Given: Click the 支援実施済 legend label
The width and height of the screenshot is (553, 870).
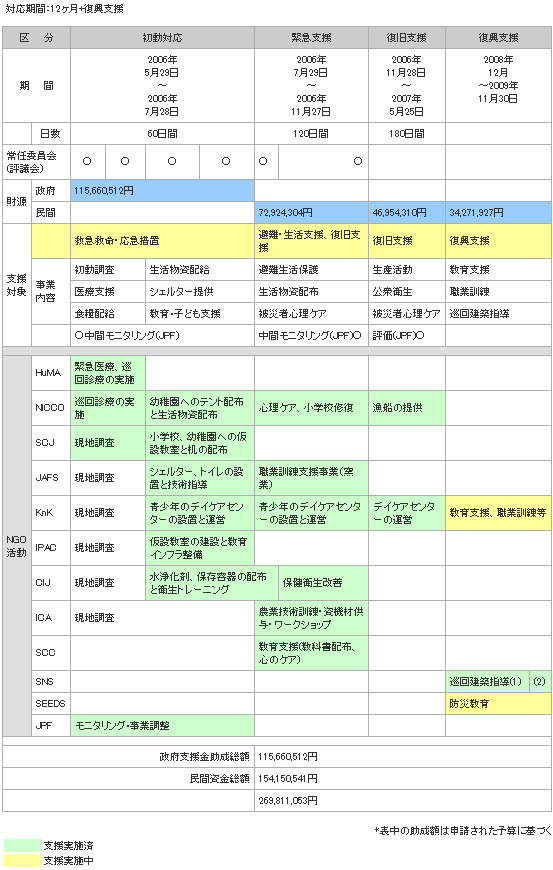Looking at the screenshot, I should [69, 846].
